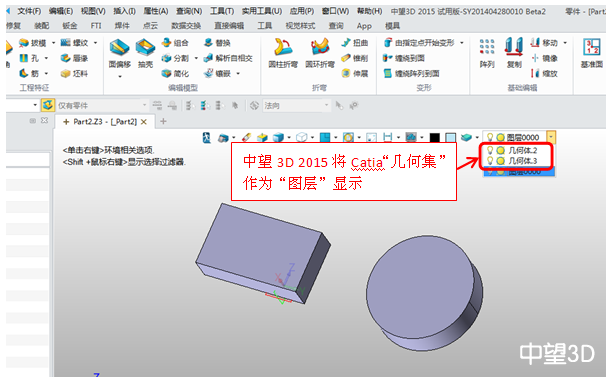Select the 坯料 (Stock) tool
The height and width of the screenshot is (380, 609).
(x=74, y=73)
